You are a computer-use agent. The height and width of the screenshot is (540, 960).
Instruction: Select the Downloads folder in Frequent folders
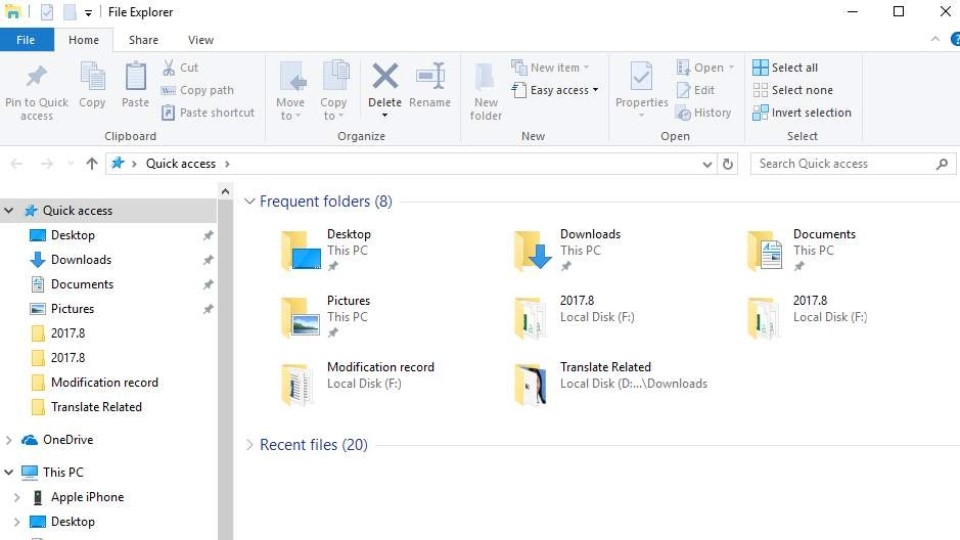click(569, 251)
